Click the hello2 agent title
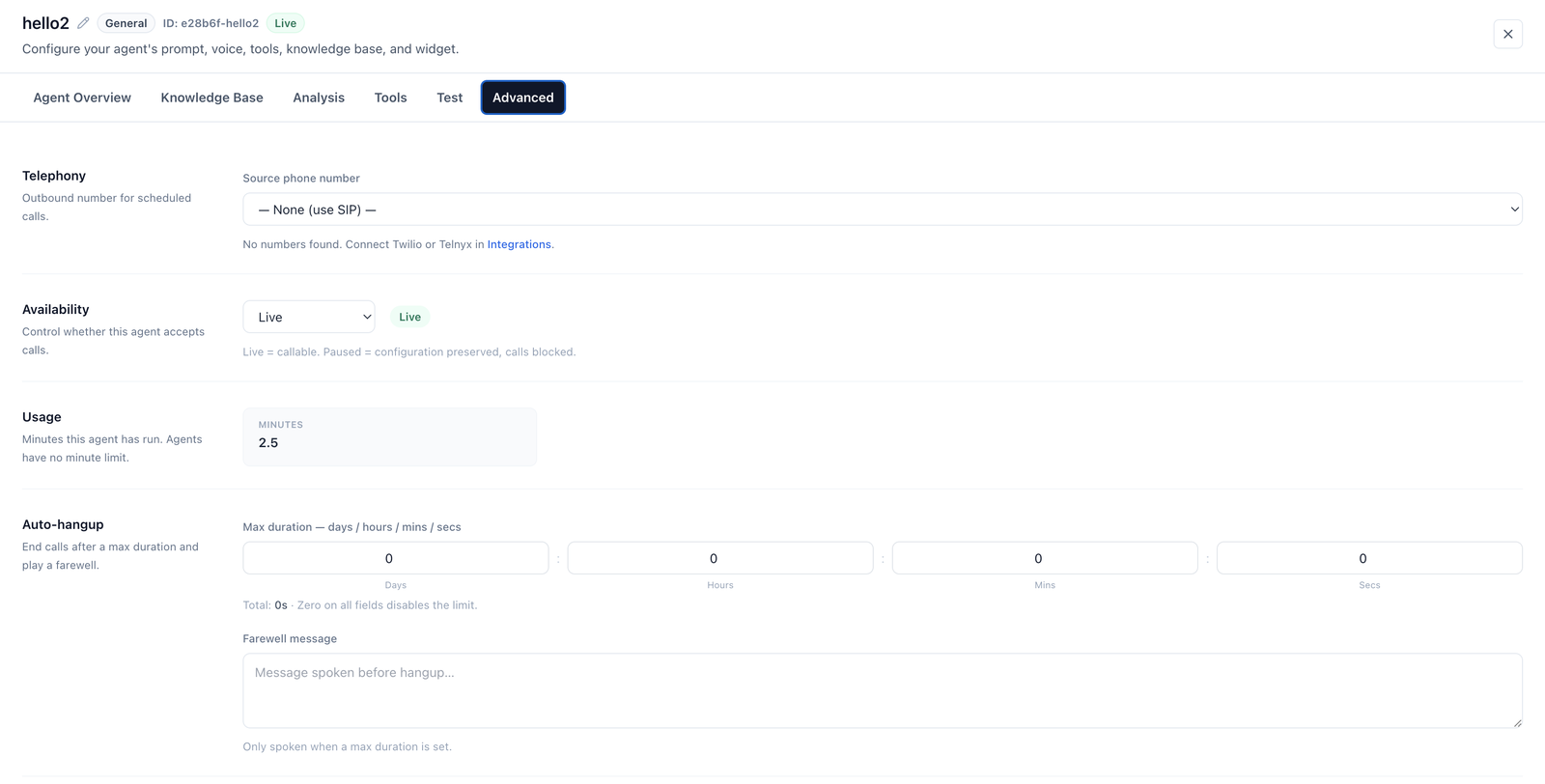This screenshot has width=1545, height=784. tap(45, 23)
